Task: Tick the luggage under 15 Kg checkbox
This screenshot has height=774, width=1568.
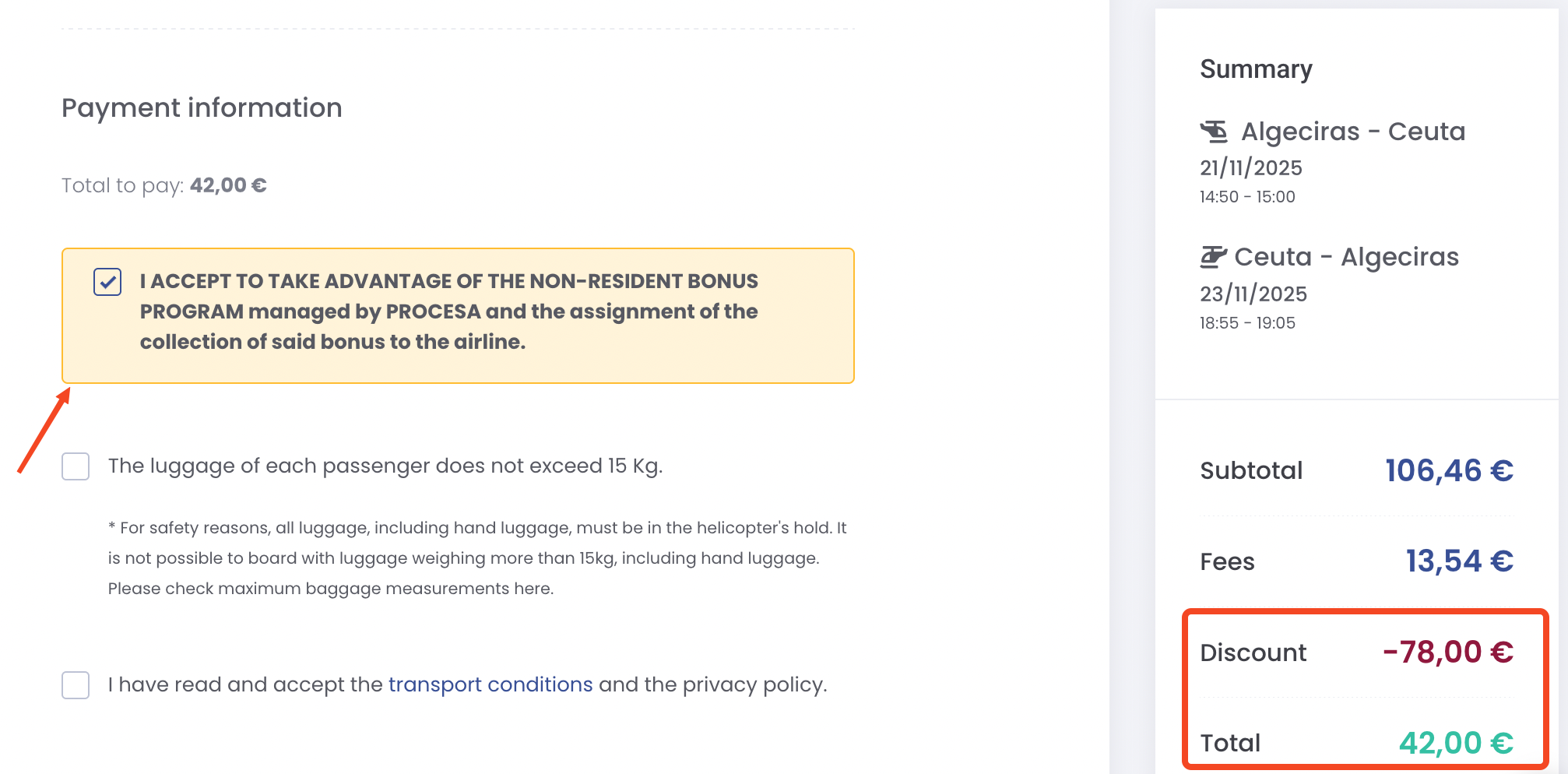Action: [76, 466]
